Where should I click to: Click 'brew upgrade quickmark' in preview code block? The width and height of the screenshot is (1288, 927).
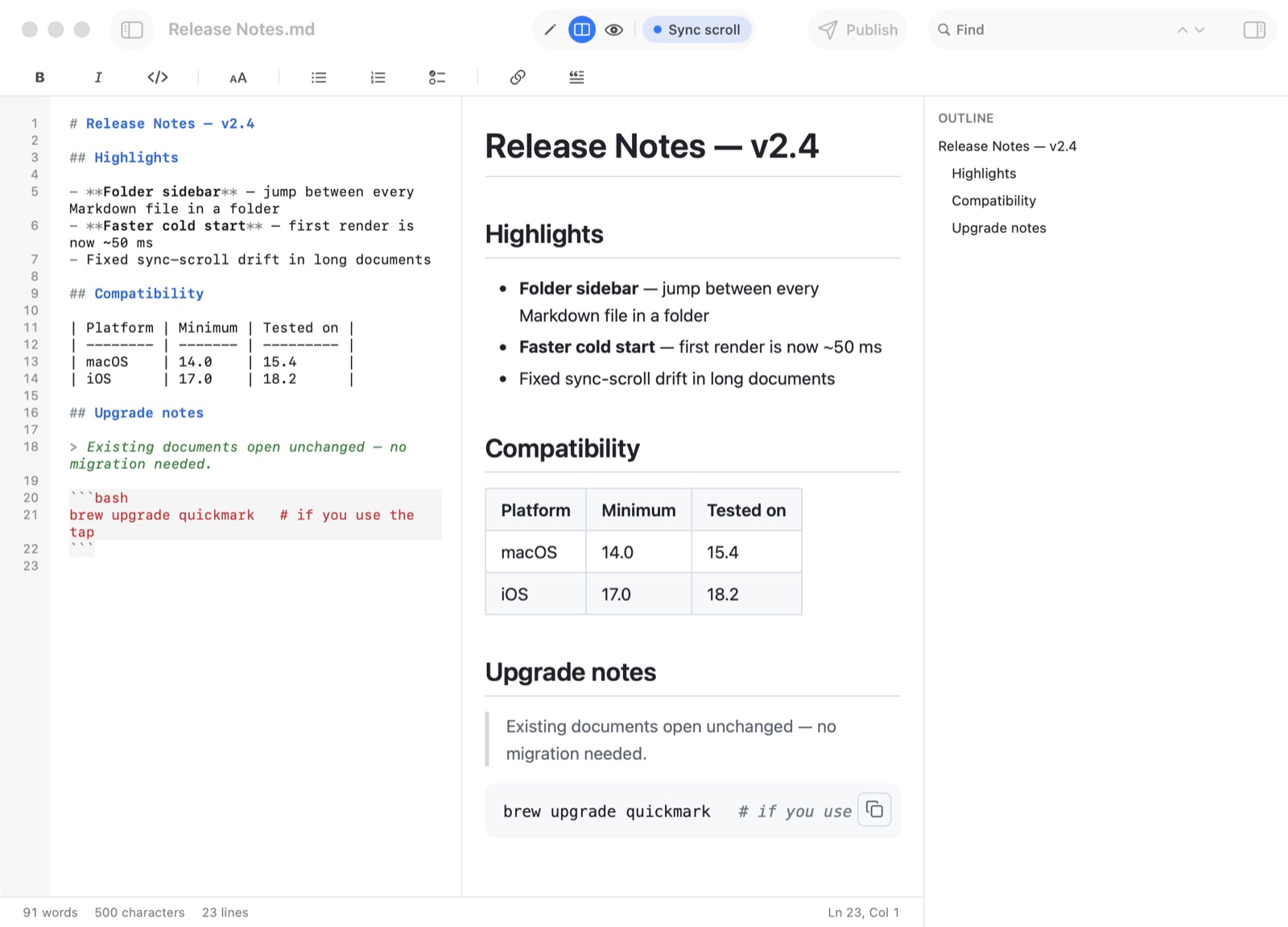pos(607,811)
